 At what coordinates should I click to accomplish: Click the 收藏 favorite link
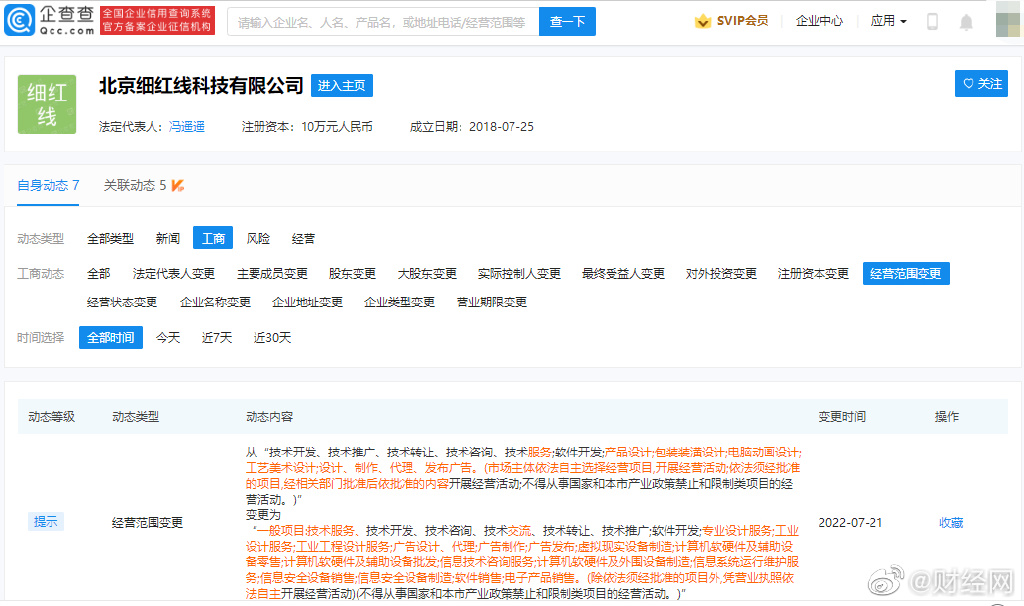951,521
